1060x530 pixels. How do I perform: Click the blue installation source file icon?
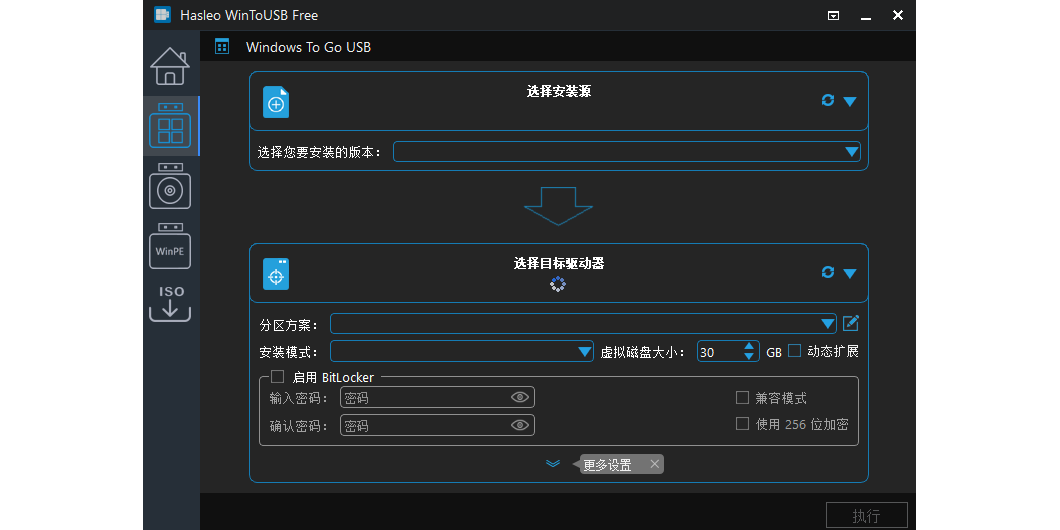click(276, 102)
